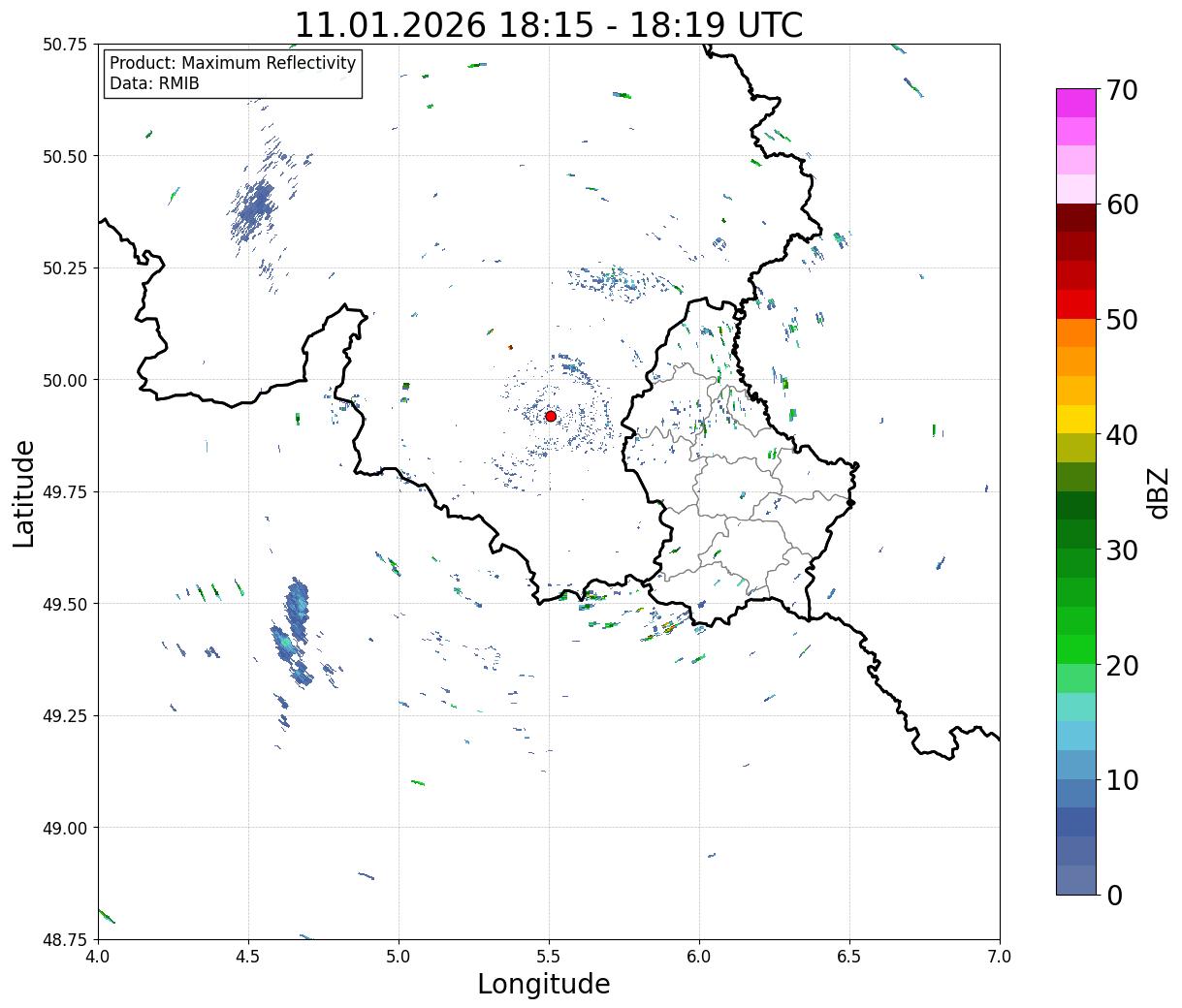Click the latitude tick label 50.50

(65, 156)
